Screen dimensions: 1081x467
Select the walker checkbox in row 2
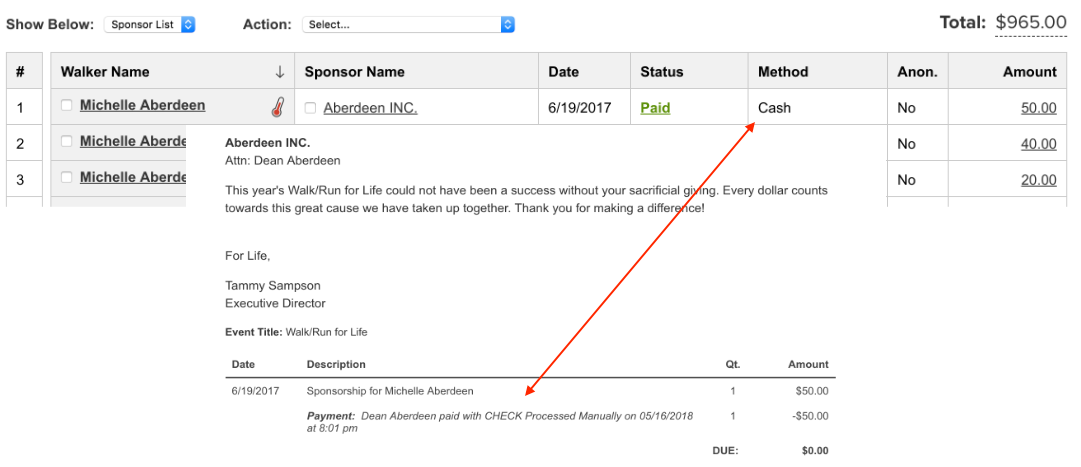click(x=66, y=141)
